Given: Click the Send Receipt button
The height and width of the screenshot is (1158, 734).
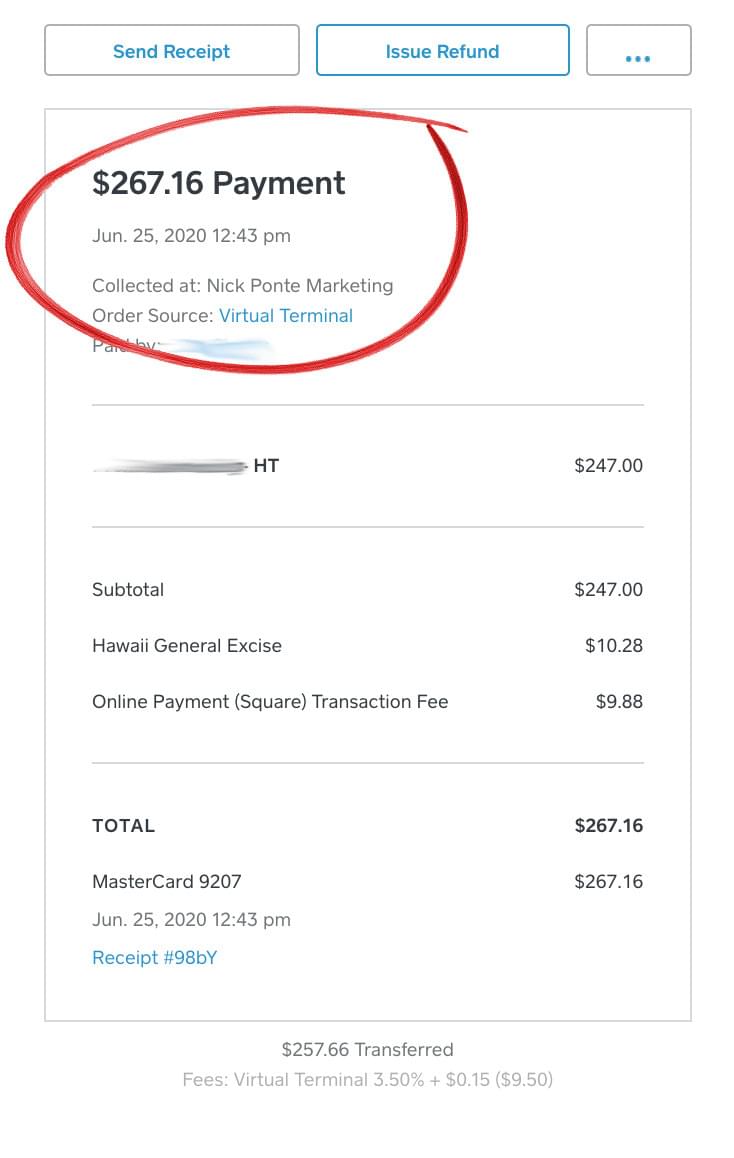Looking at the screenshot, I should (171, 50).
